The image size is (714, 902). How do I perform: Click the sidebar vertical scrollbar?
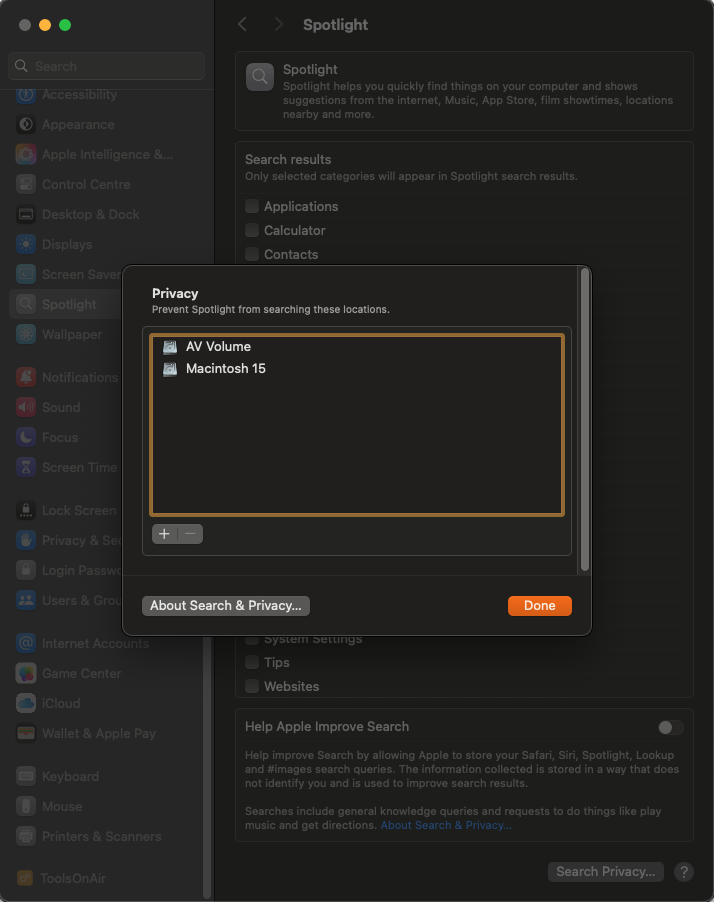207,765
